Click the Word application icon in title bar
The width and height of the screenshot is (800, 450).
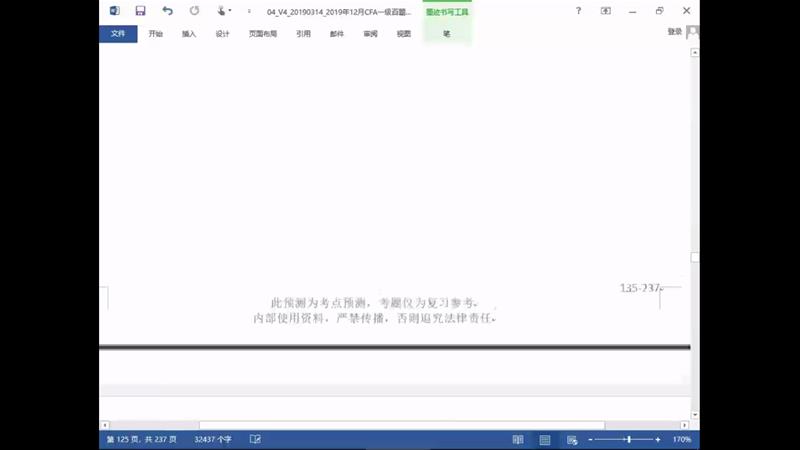[115, 11]
